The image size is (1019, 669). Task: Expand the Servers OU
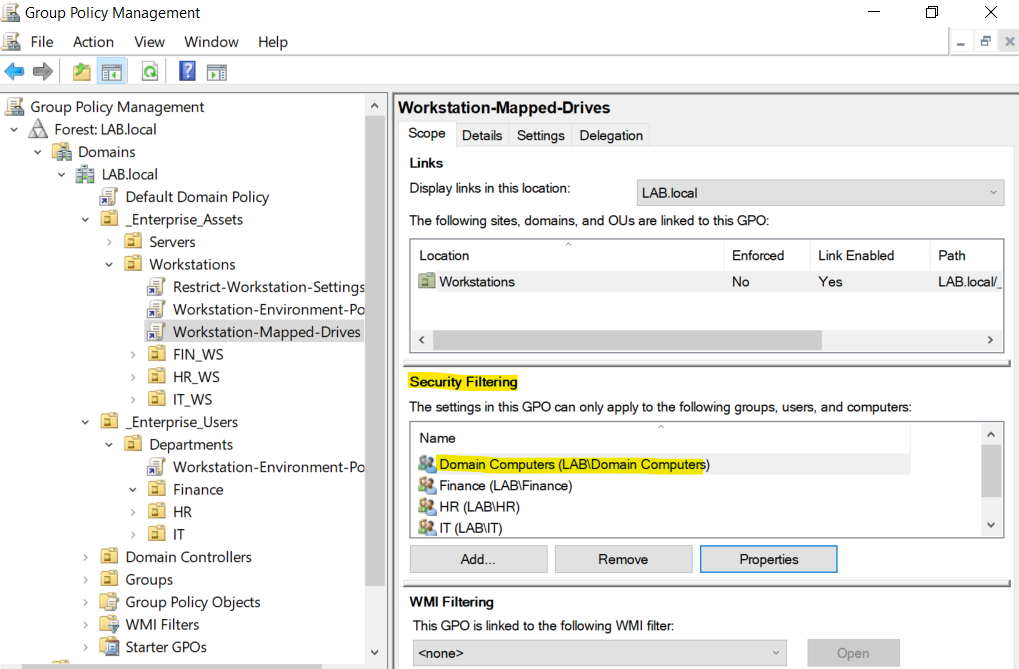(x=109, y=242)
